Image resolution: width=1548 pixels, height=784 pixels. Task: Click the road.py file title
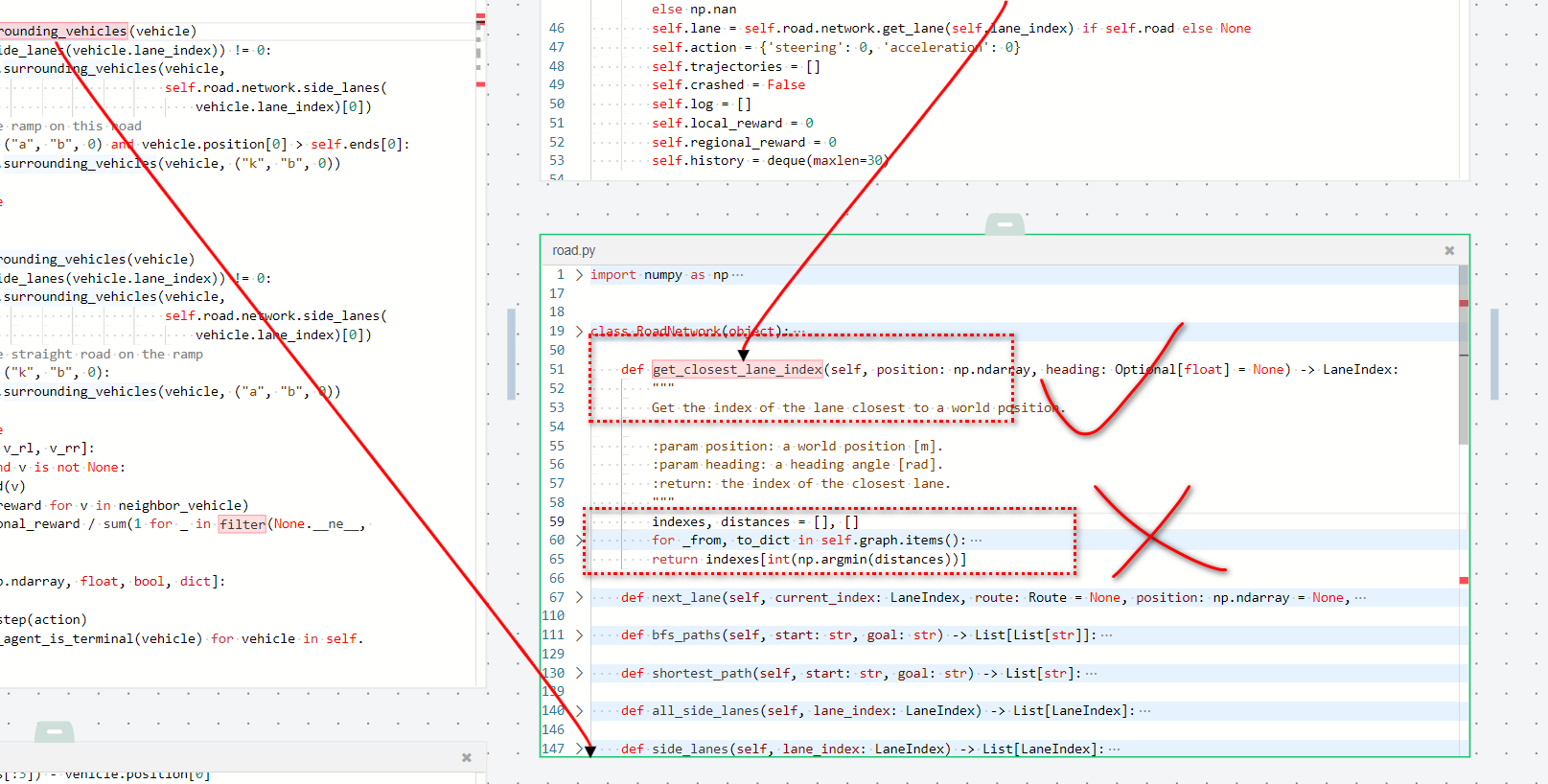573,250
